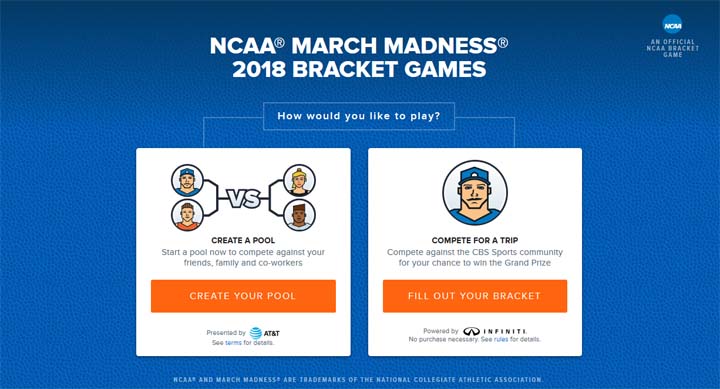The image size is (720, 389).
Task: Click the 'How would you like to play?' box
Action: click(359, 116)
